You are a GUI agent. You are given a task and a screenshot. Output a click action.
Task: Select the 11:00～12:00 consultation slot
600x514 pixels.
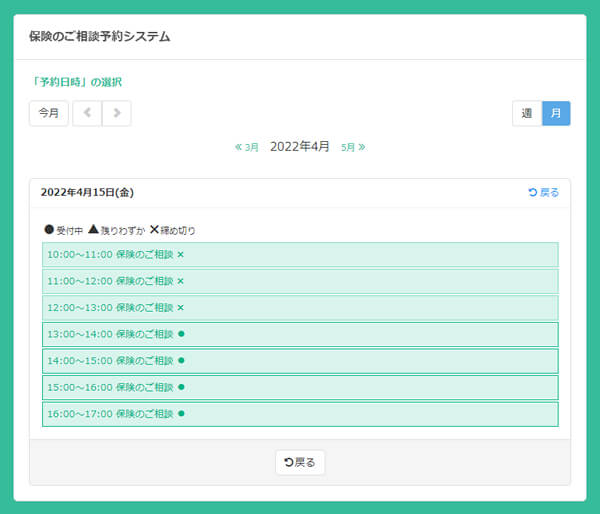pos(300,281)
